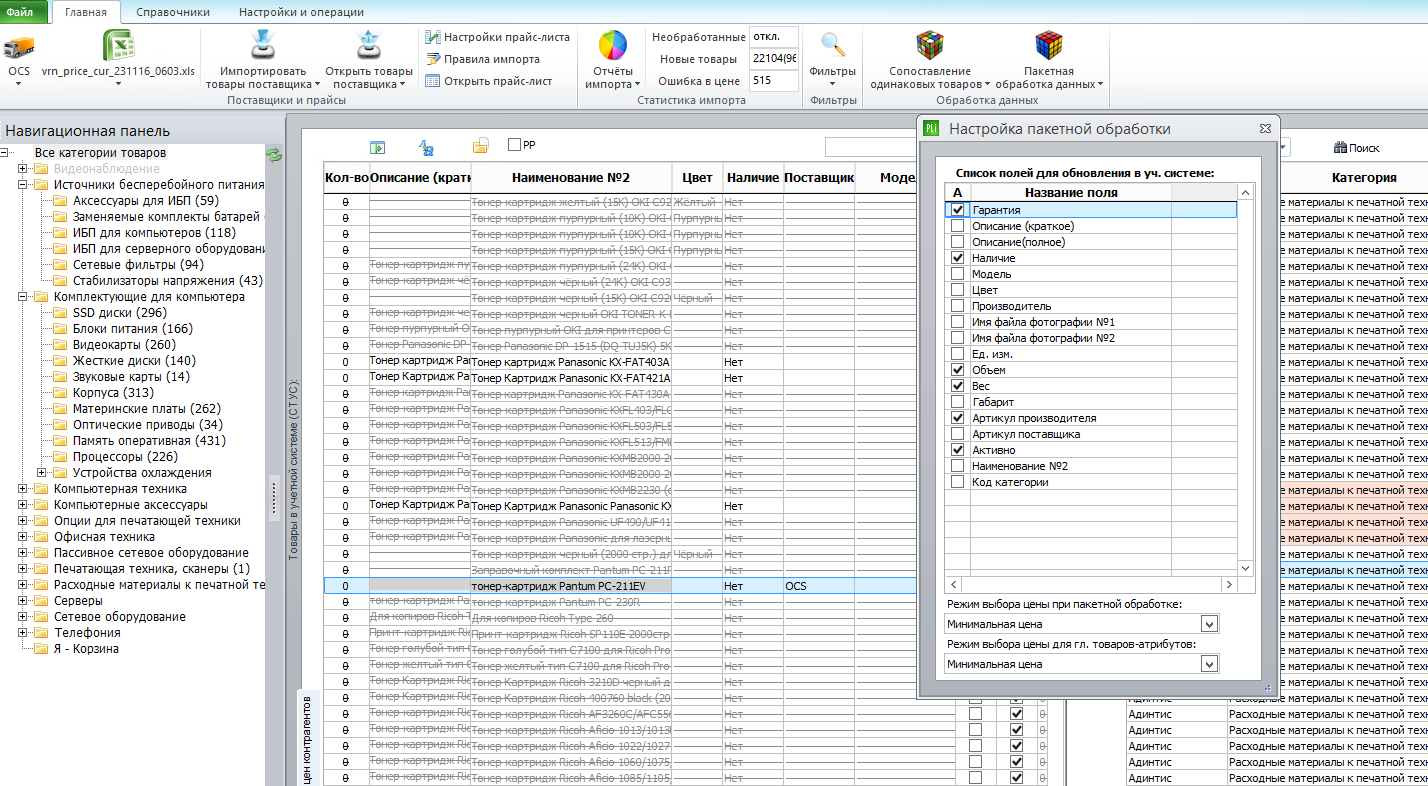Click the open folder icon above grid
The width and height of the screenshot is (1428, 786).
[x=480, y=147]
